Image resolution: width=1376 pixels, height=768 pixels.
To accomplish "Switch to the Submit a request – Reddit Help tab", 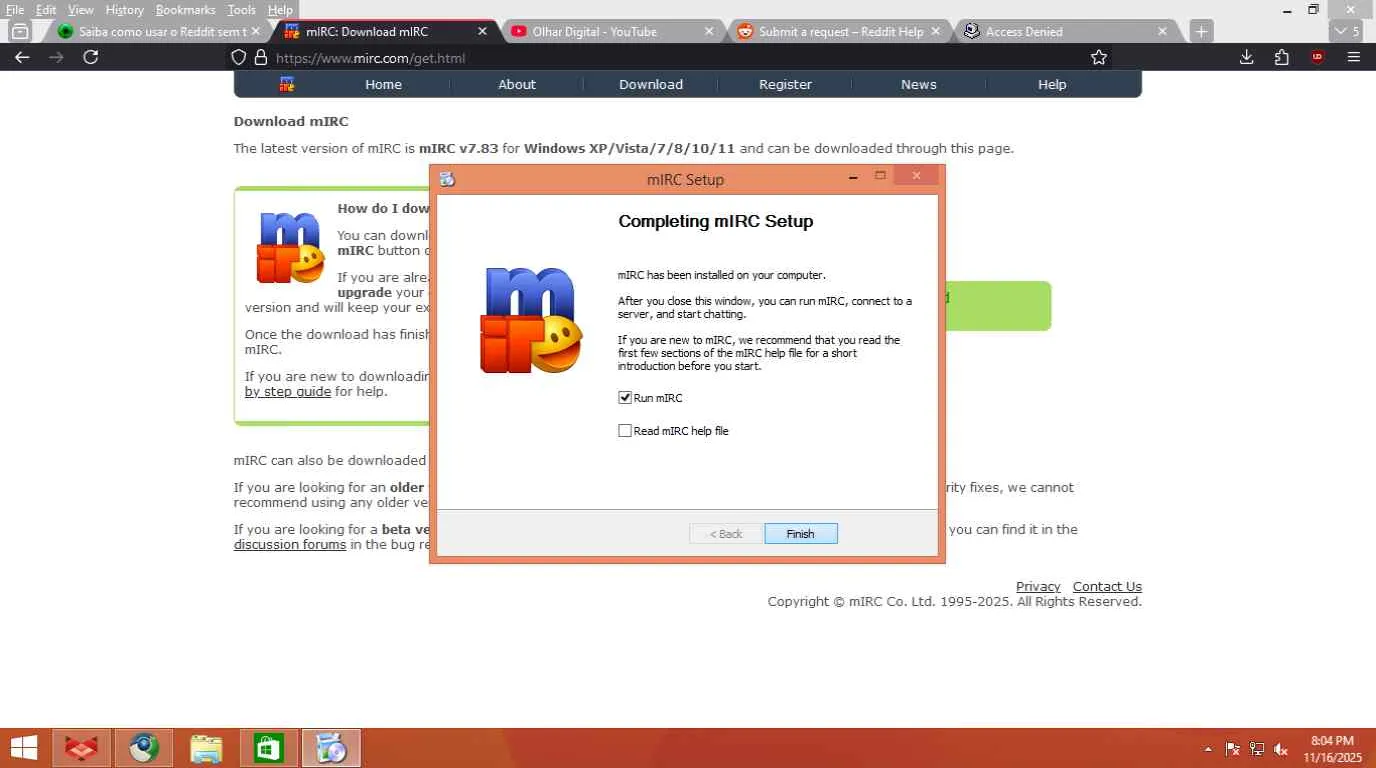I will (840, 31).
